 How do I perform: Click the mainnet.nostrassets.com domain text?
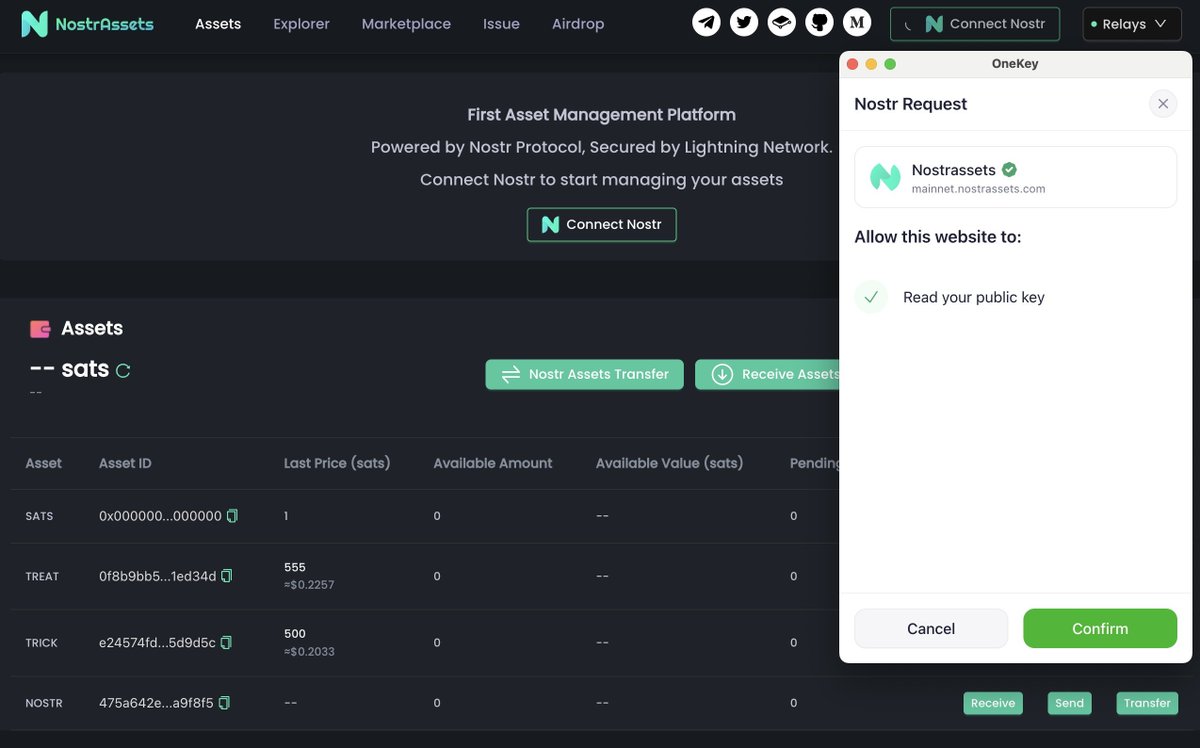(x=978, y=189)
